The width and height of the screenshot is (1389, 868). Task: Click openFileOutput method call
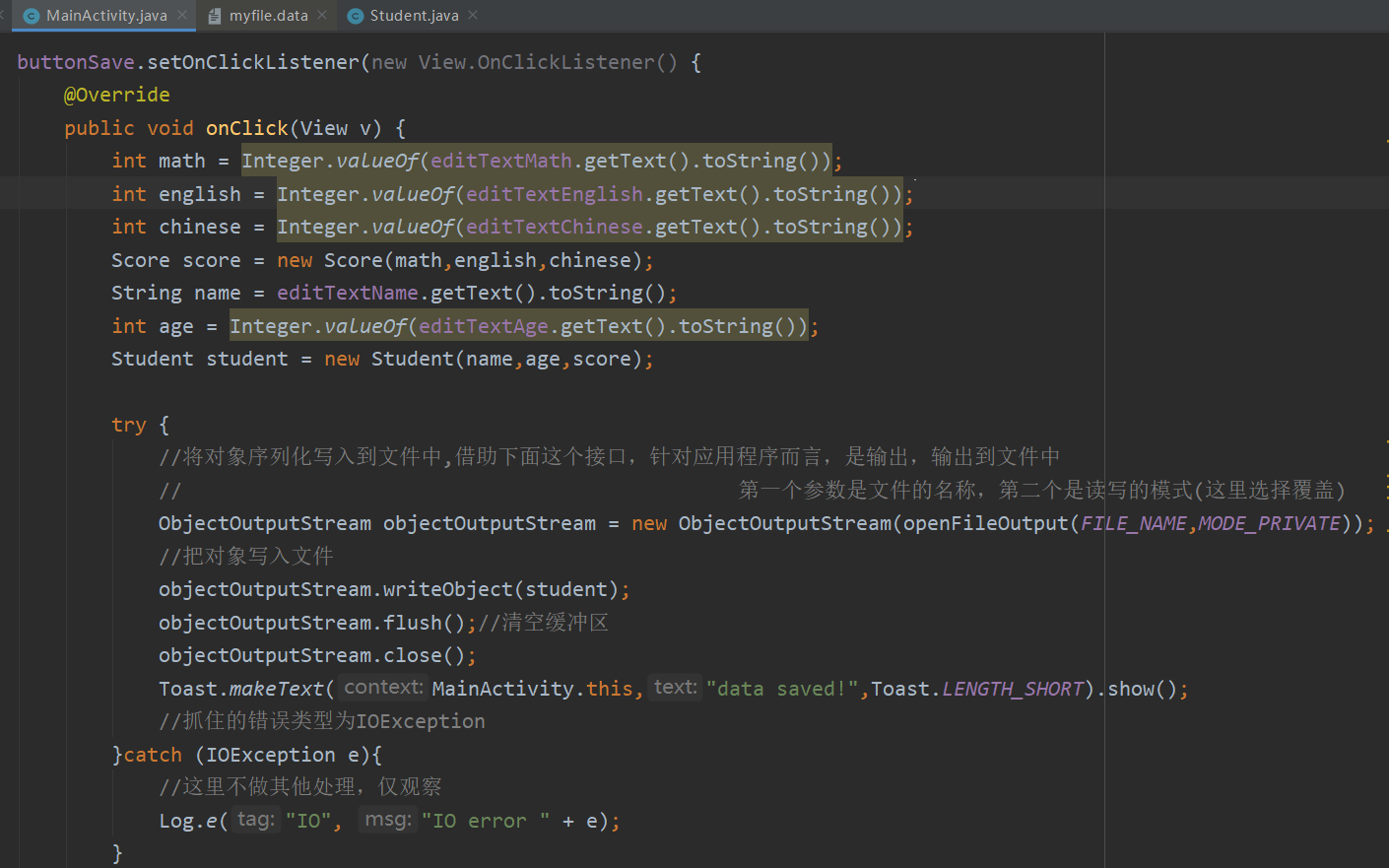click(986, 523)
